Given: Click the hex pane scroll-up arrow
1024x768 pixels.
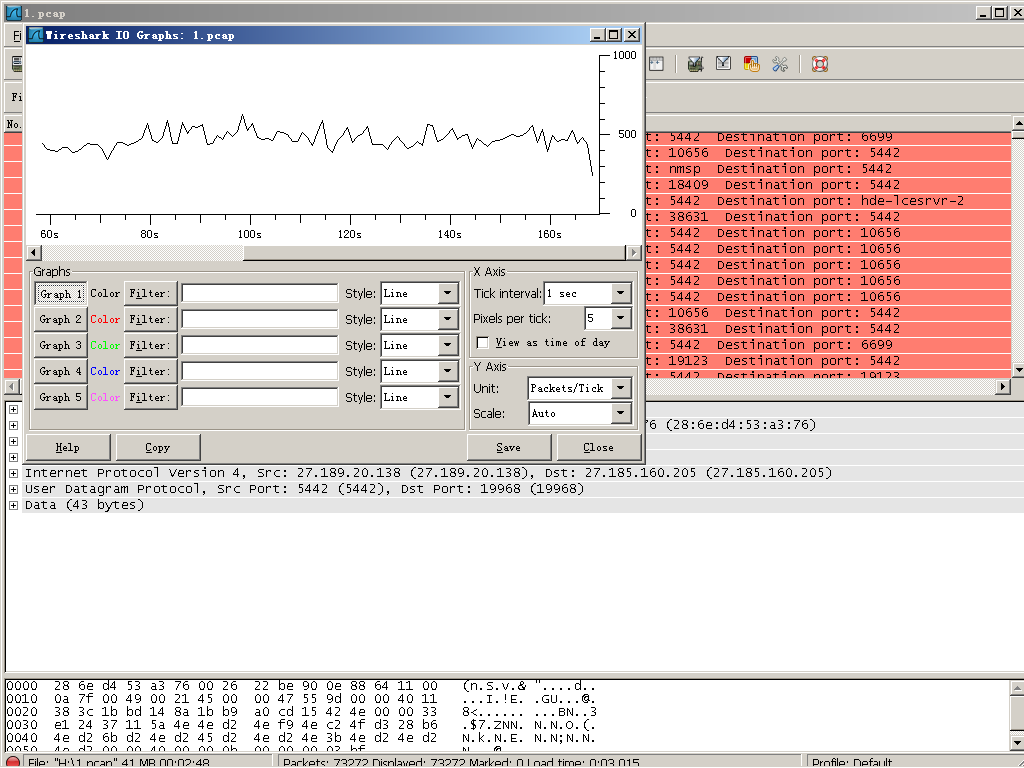Looking at the screenshot, I should 1017,688.
